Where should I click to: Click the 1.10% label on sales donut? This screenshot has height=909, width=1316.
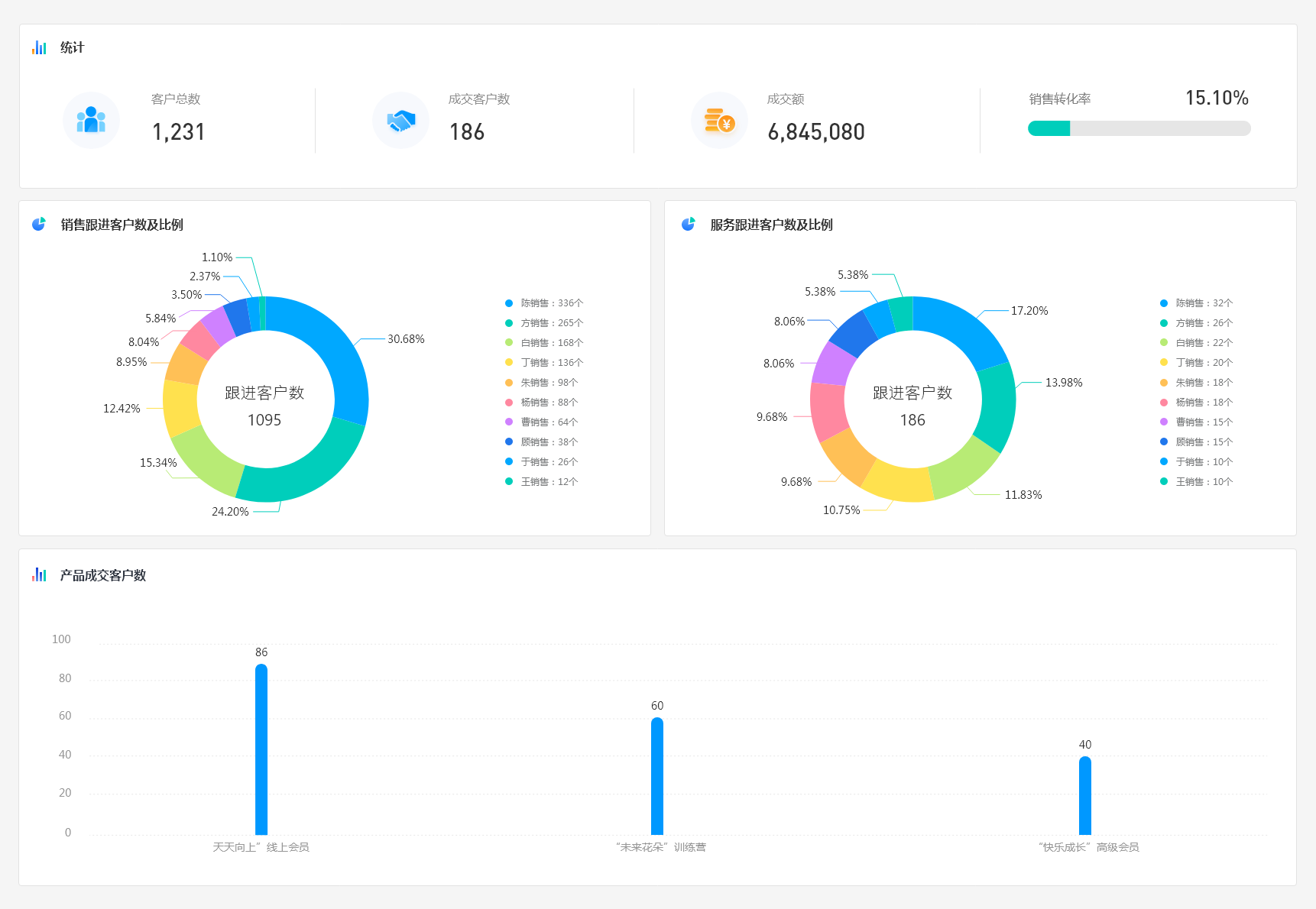217,257
